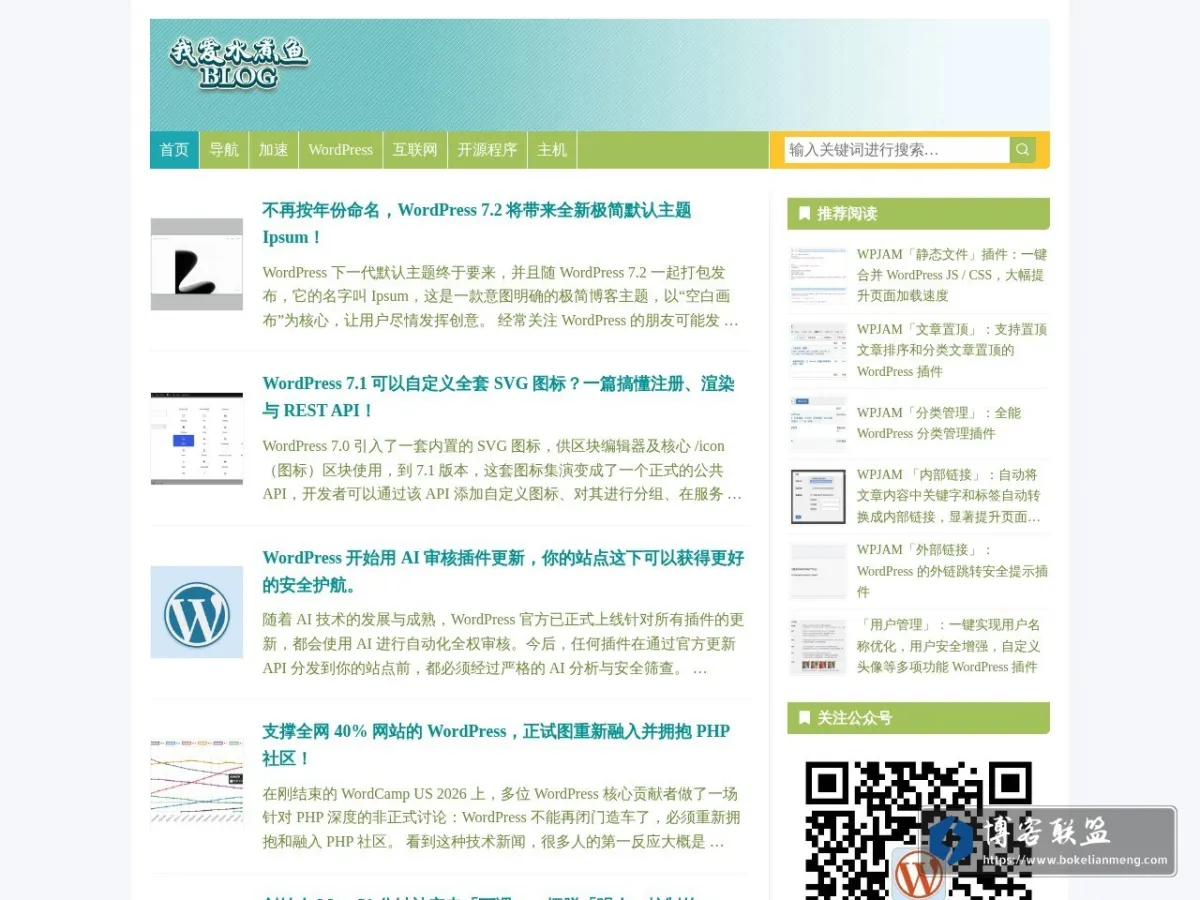The width and height of the screenshot is (1200, 900).
Task: Click thumbnail beside WPJAM「静态文件」
Action: click(818, 276)
